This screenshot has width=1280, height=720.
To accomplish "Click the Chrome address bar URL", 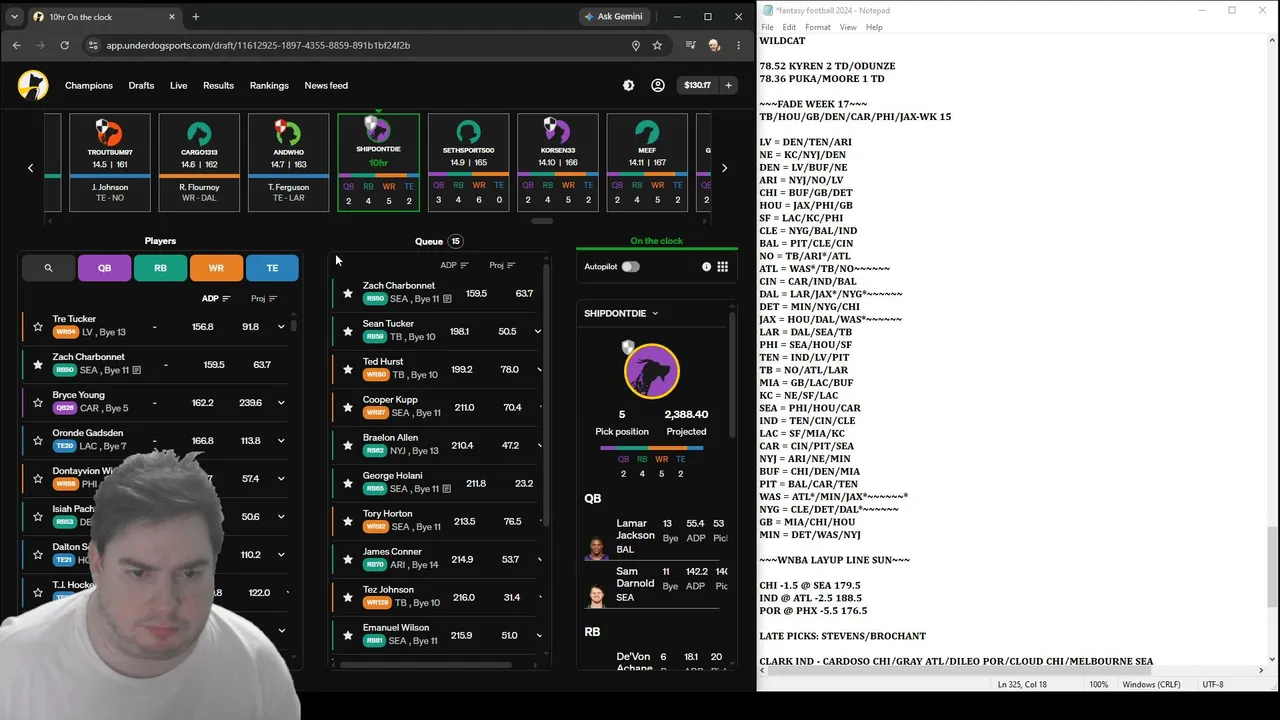I will click(x=258, y=45).
